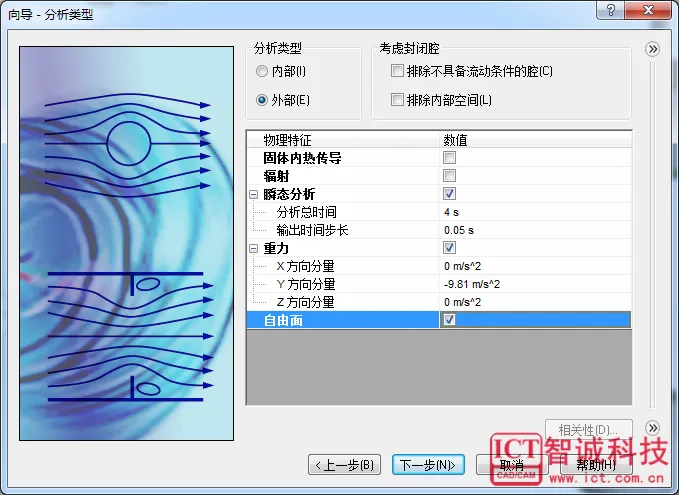Collapse the 重力 tree node
The image size is (679, 495).
pyautogui.click(x=253, y=249)
